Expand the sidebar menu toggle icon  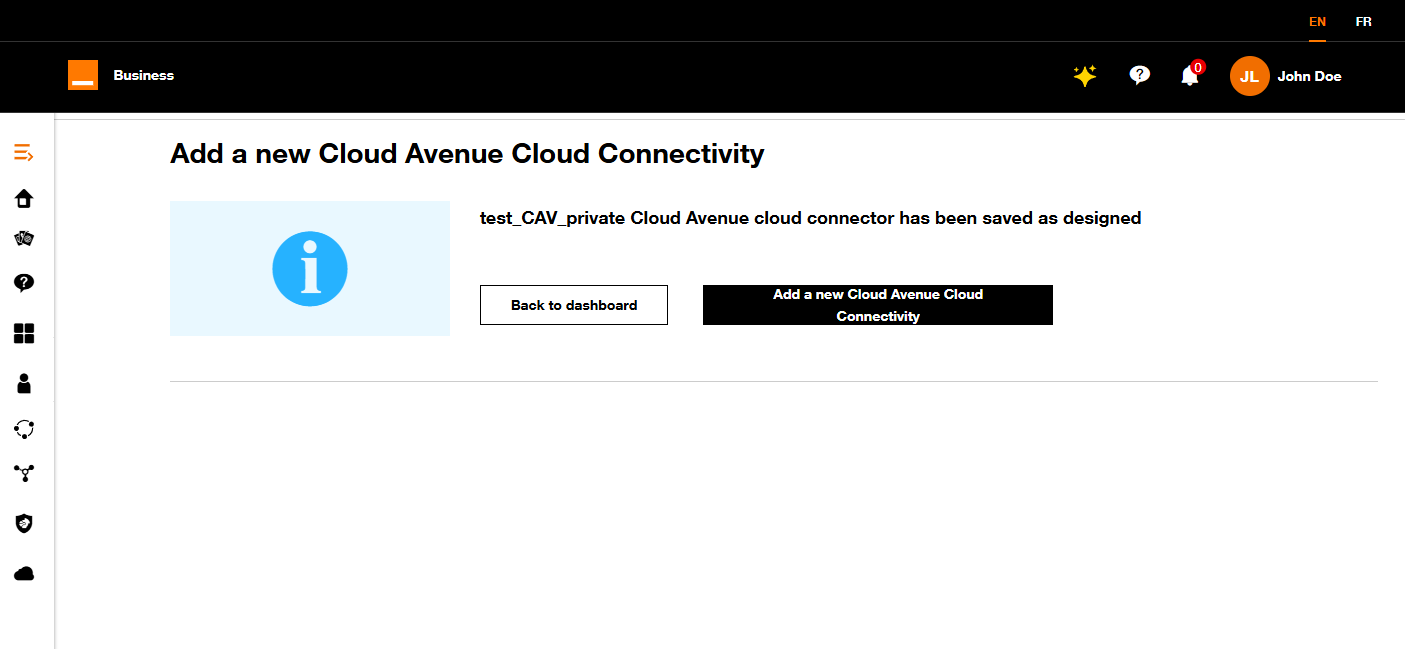click(24, 153)
